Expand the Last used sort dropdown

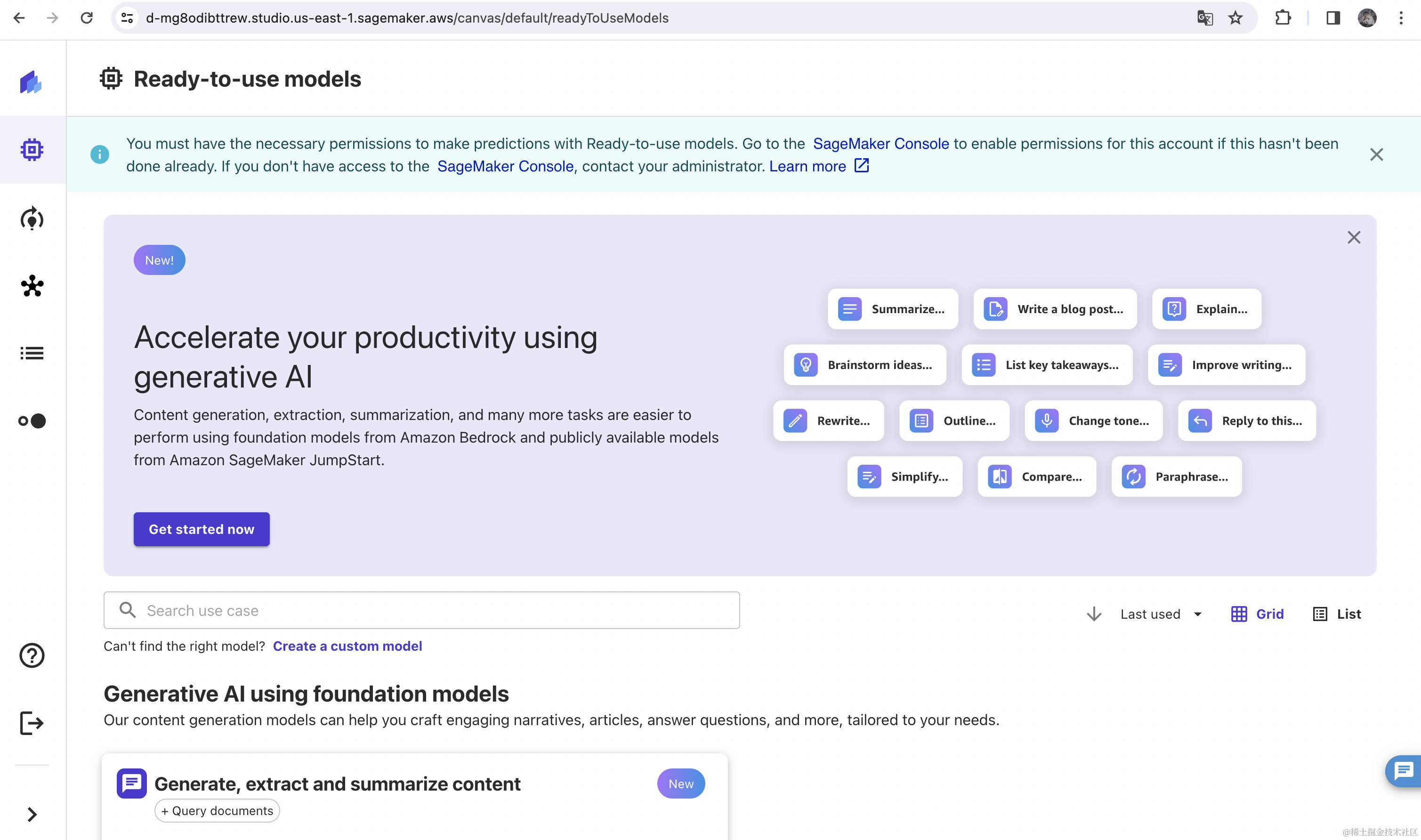(1197, 614)
